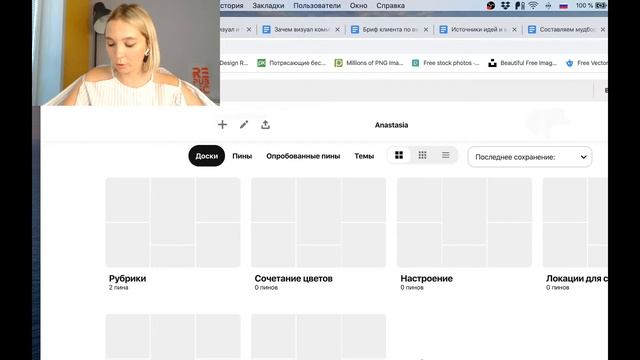Close the "Зачем визуал" browser tab
The height and width of the screenshot is (360, 640).
point(338,29)
